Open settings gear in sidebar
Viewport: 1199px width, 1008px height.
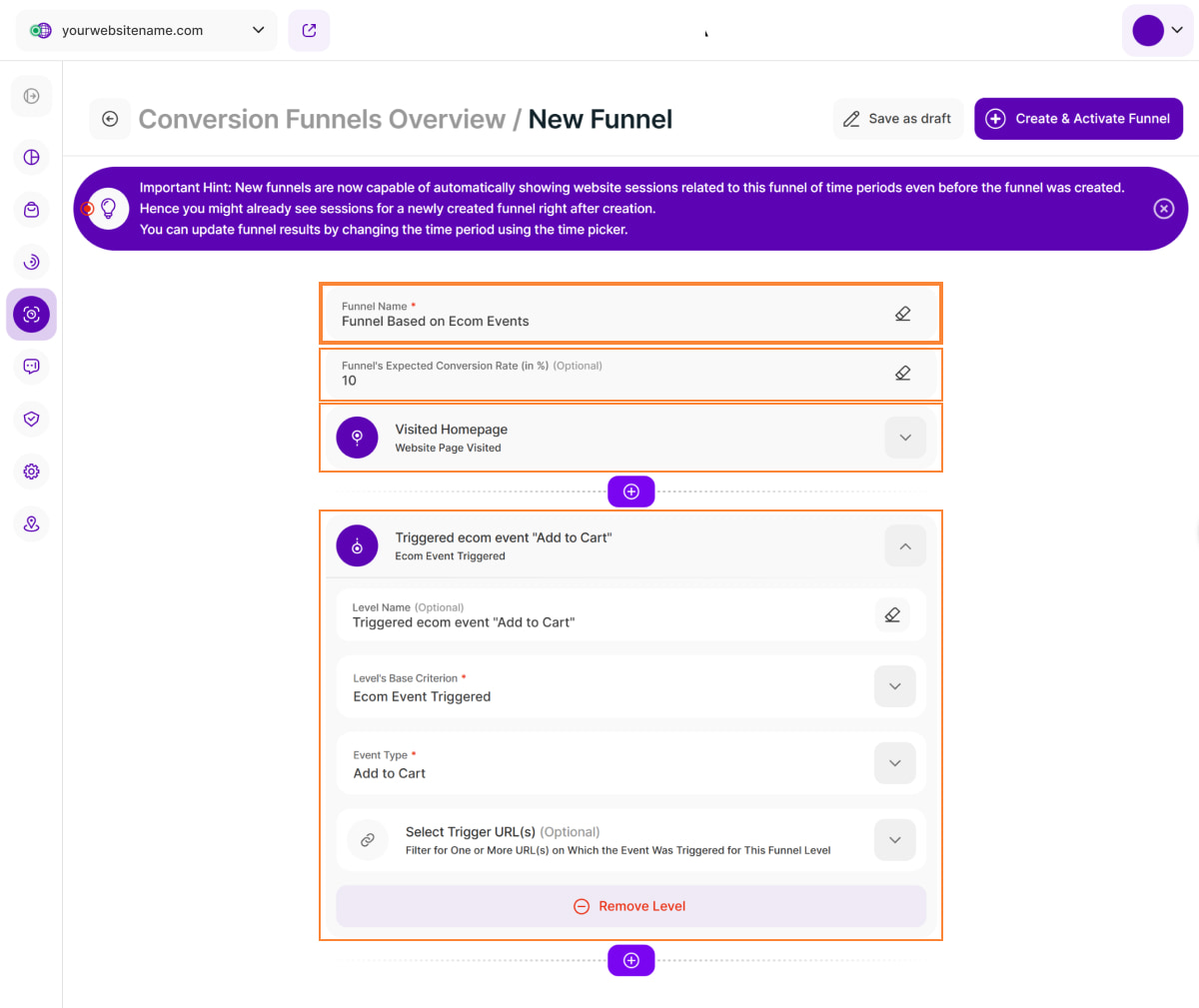31,472
